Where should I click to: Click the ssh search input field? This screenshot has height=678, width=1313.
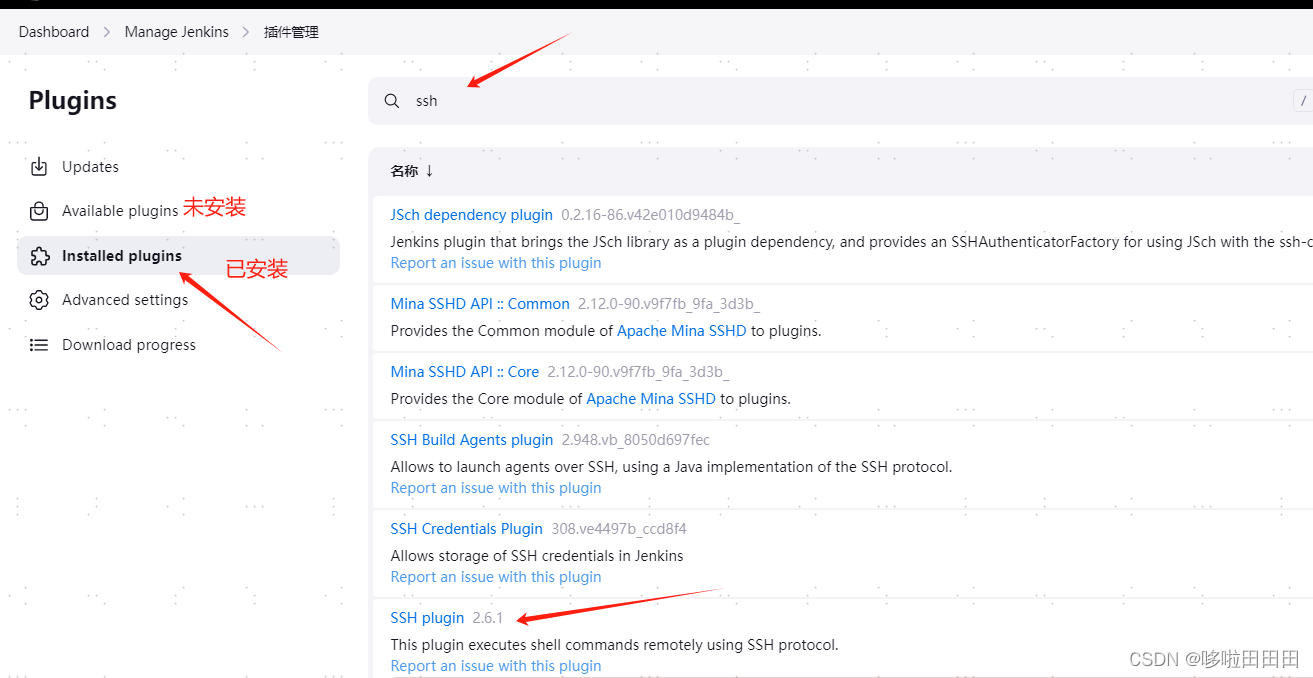600,100
